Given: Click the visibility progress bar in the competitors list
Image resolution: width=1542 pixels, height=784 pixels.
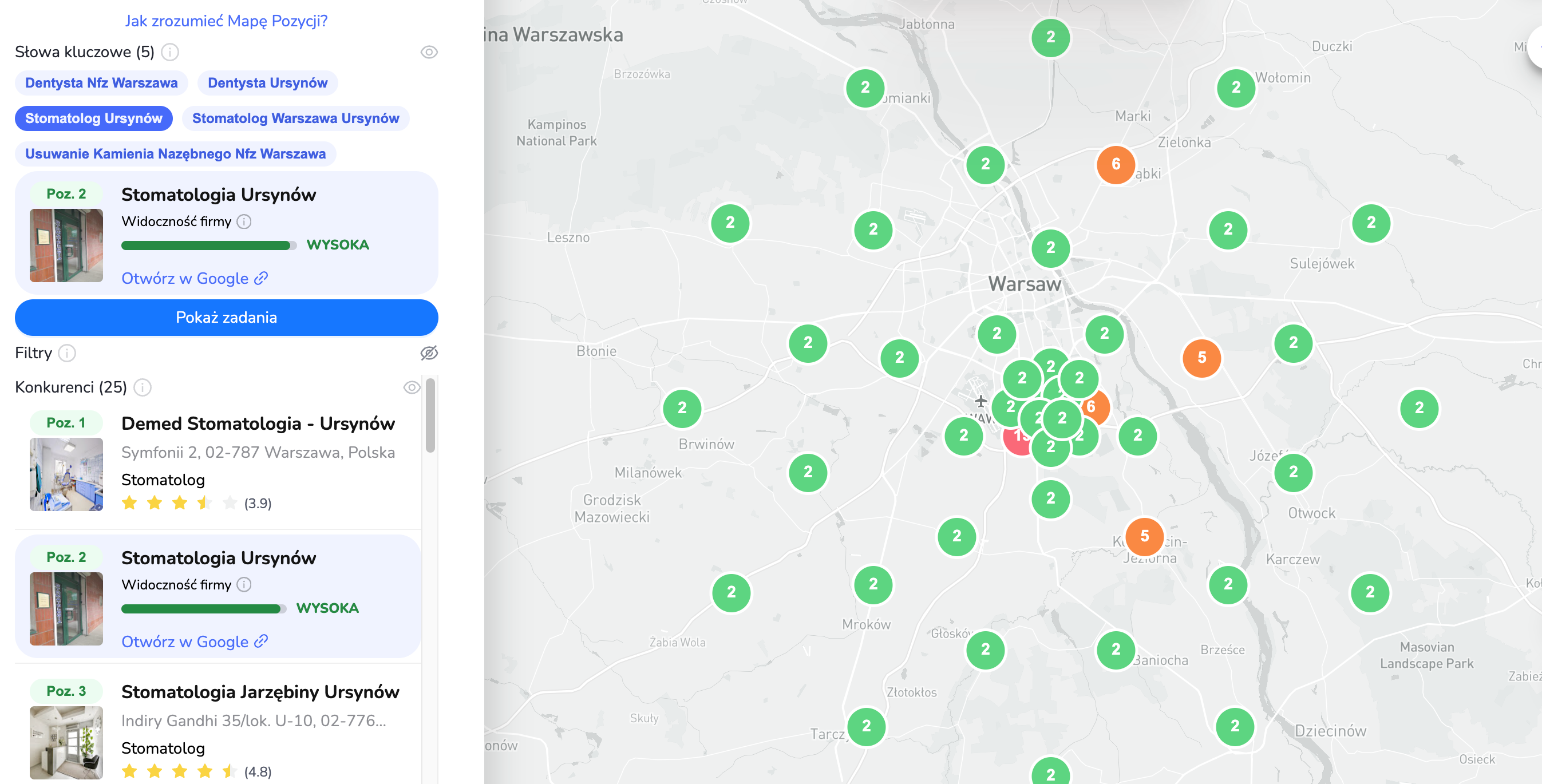Looking at the screenshot, I should pos(204,609).
